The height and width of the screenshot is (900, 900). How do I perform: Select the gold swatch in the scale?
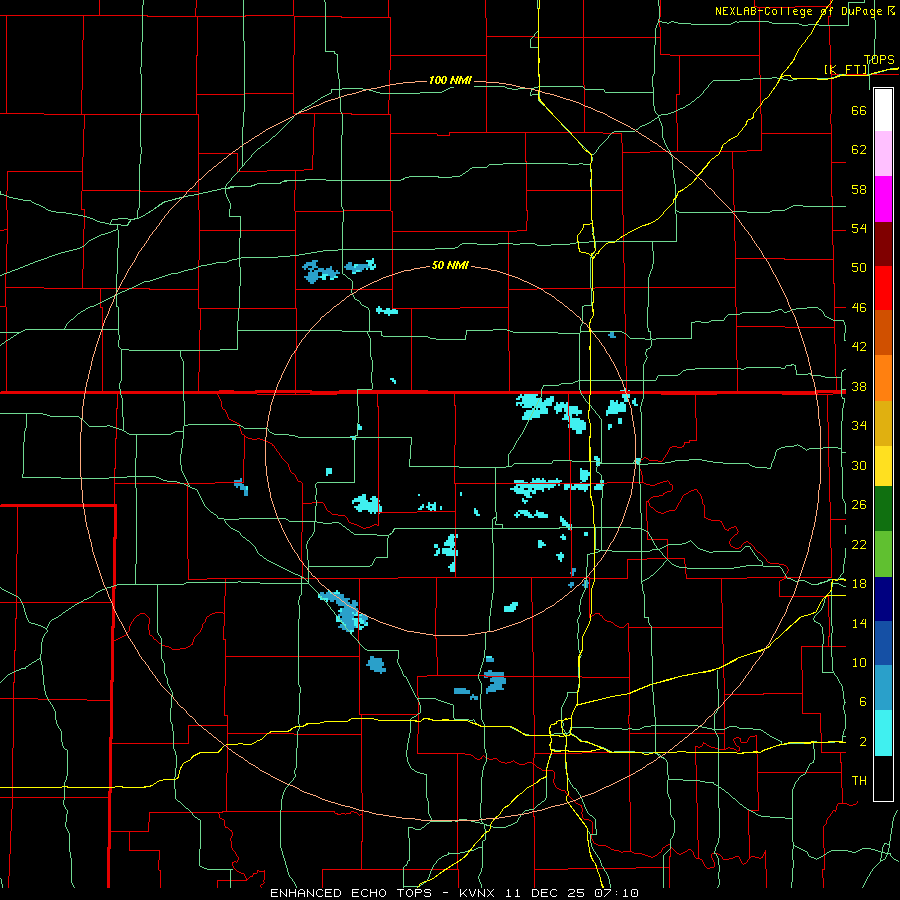[x=883, y=424]
